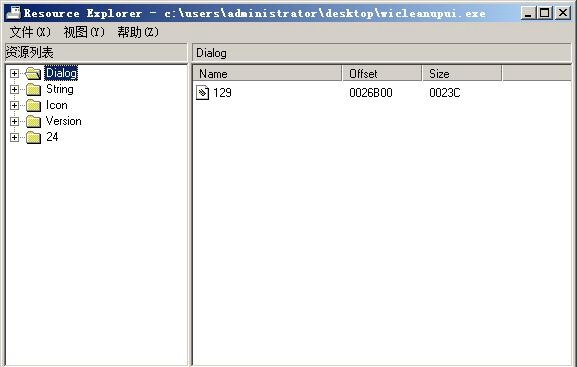This screenshot has height=367, width=577.
Task: Minimize the Resource Explorer window
Action: [x=528, y=13]
